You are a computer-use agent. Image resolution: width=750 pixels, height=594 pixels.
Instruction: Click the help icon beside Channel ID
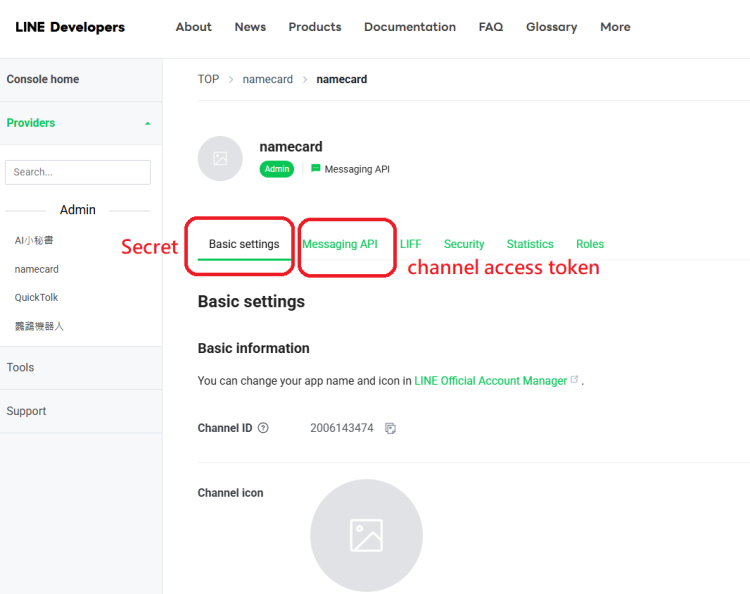point(263,428)
